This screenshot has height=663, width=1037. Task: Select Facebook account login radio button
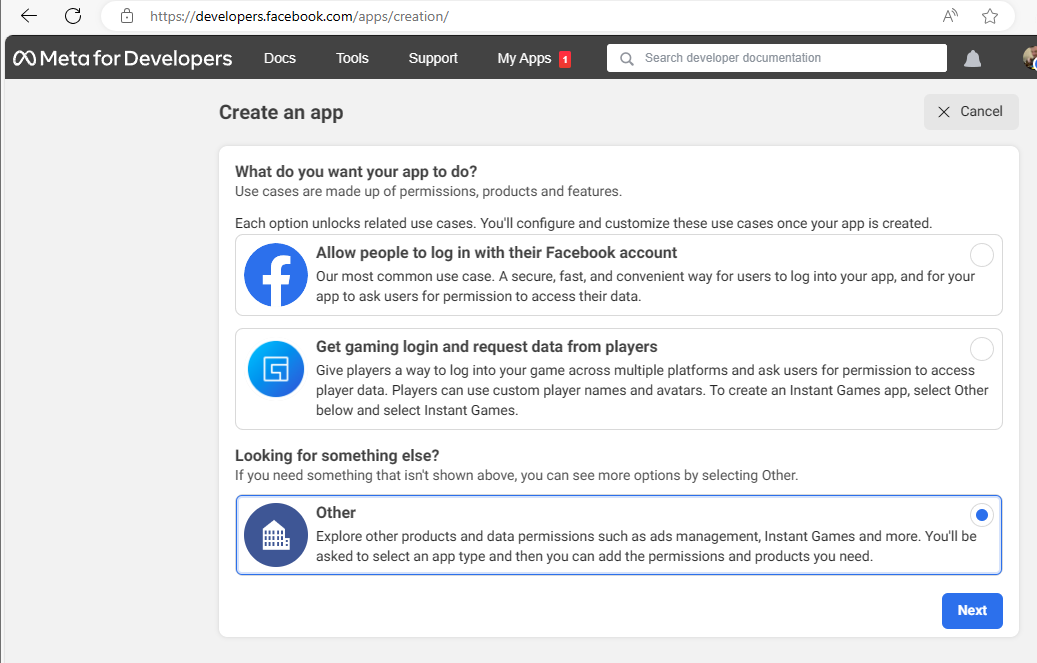[982, 255]
